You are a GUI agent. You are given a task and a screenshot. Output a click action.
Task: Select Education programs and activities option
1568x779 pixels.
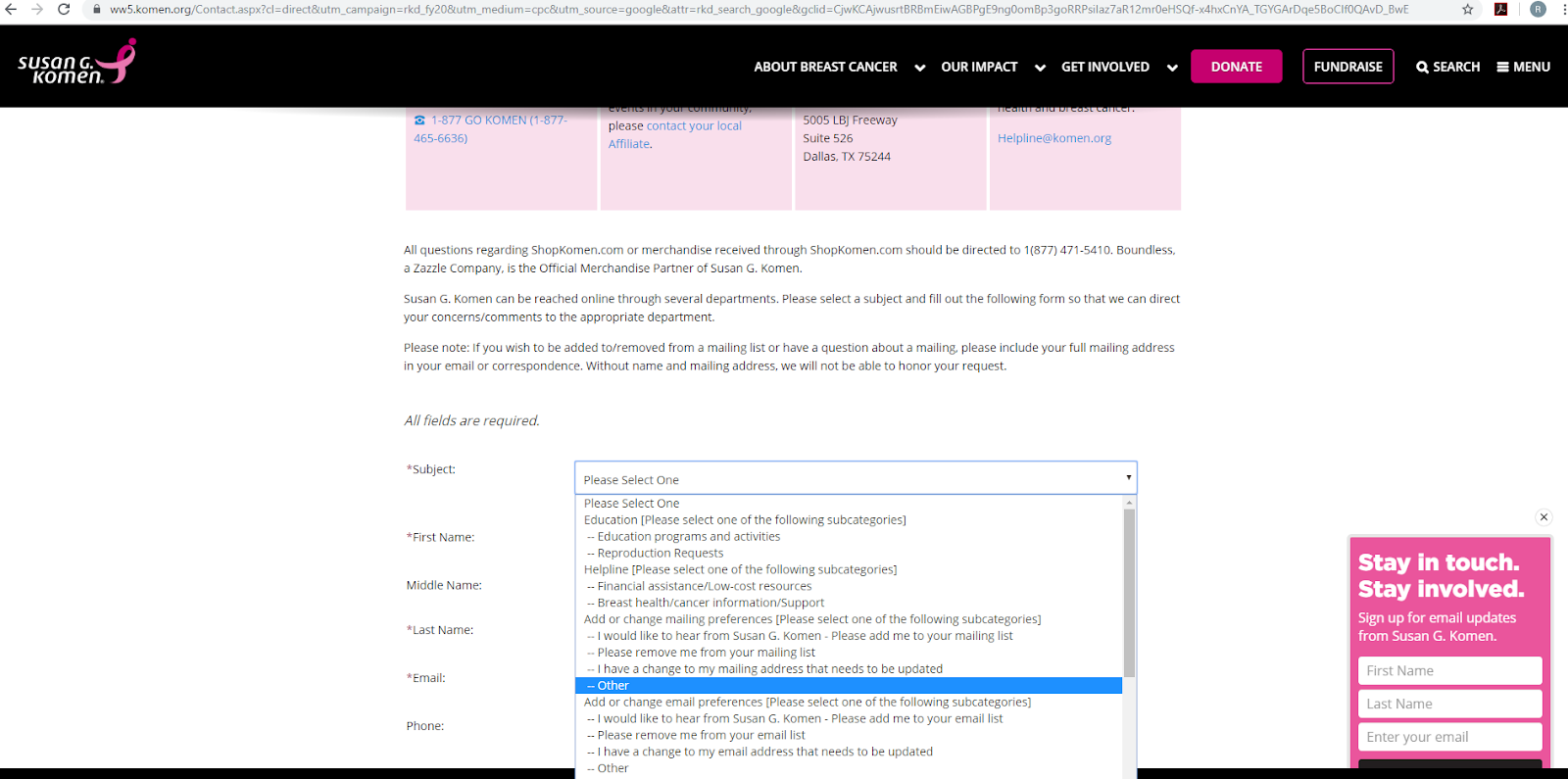tap(849, 537)
